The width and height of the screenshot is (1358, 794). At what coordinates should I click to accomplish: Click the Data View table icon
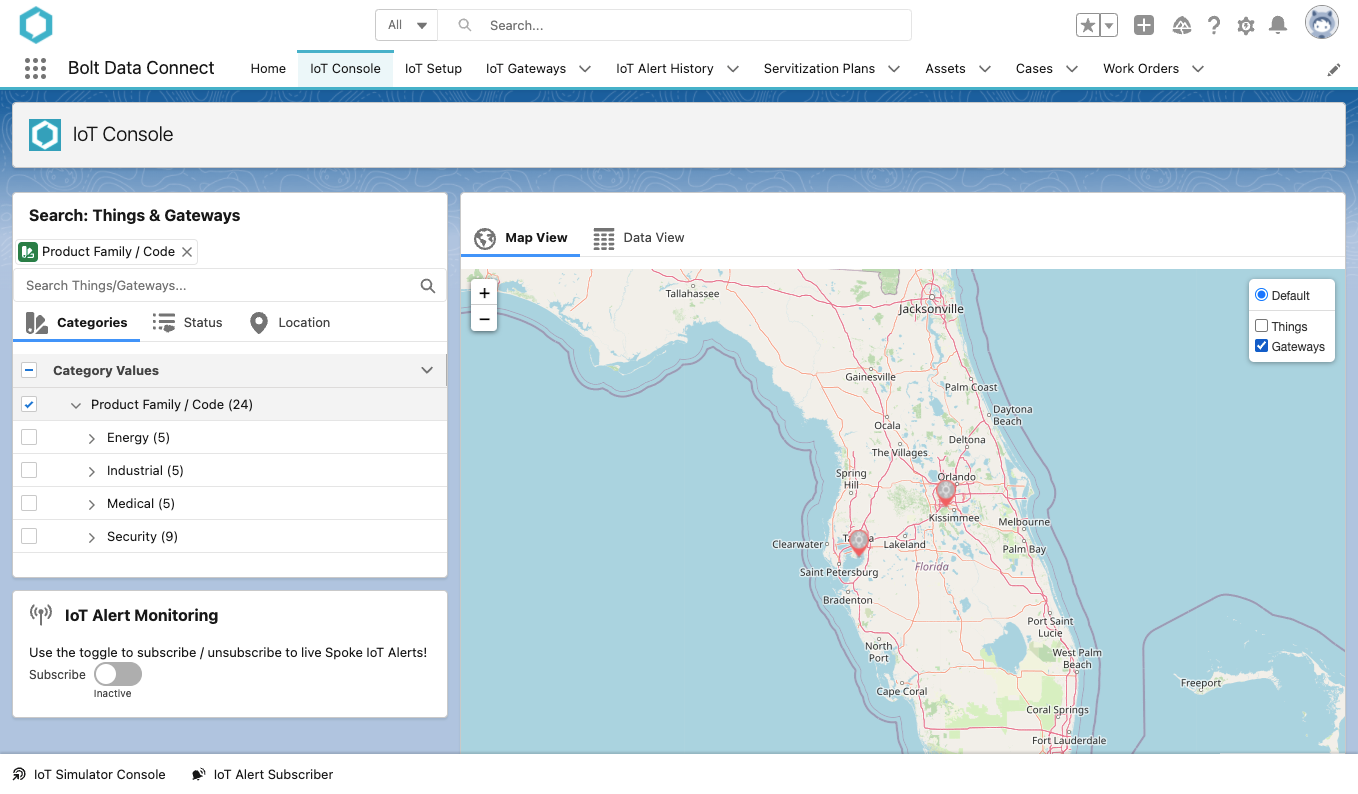click(604, 238)
